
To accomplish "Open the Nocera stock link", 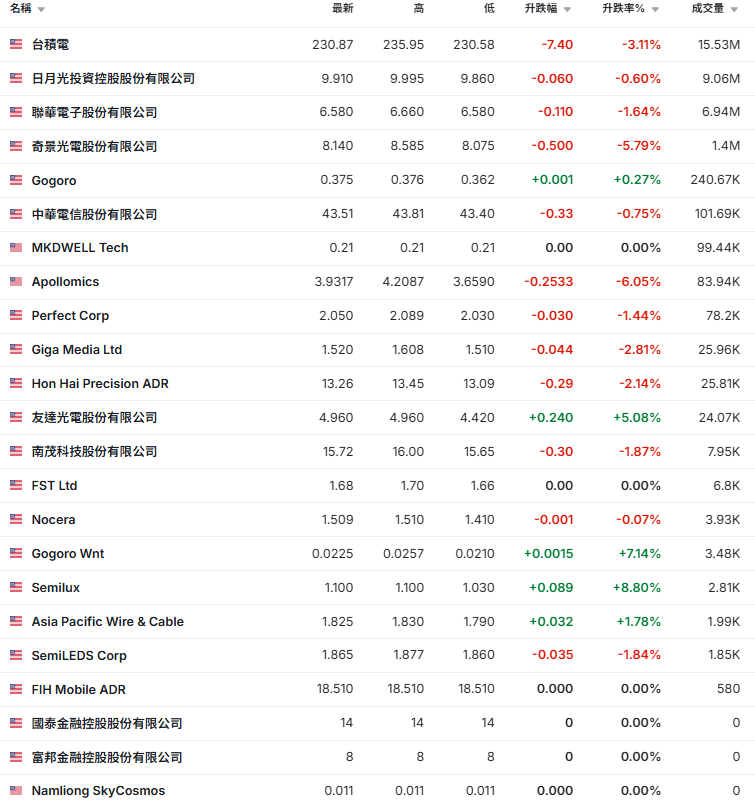I will [54, 519].
